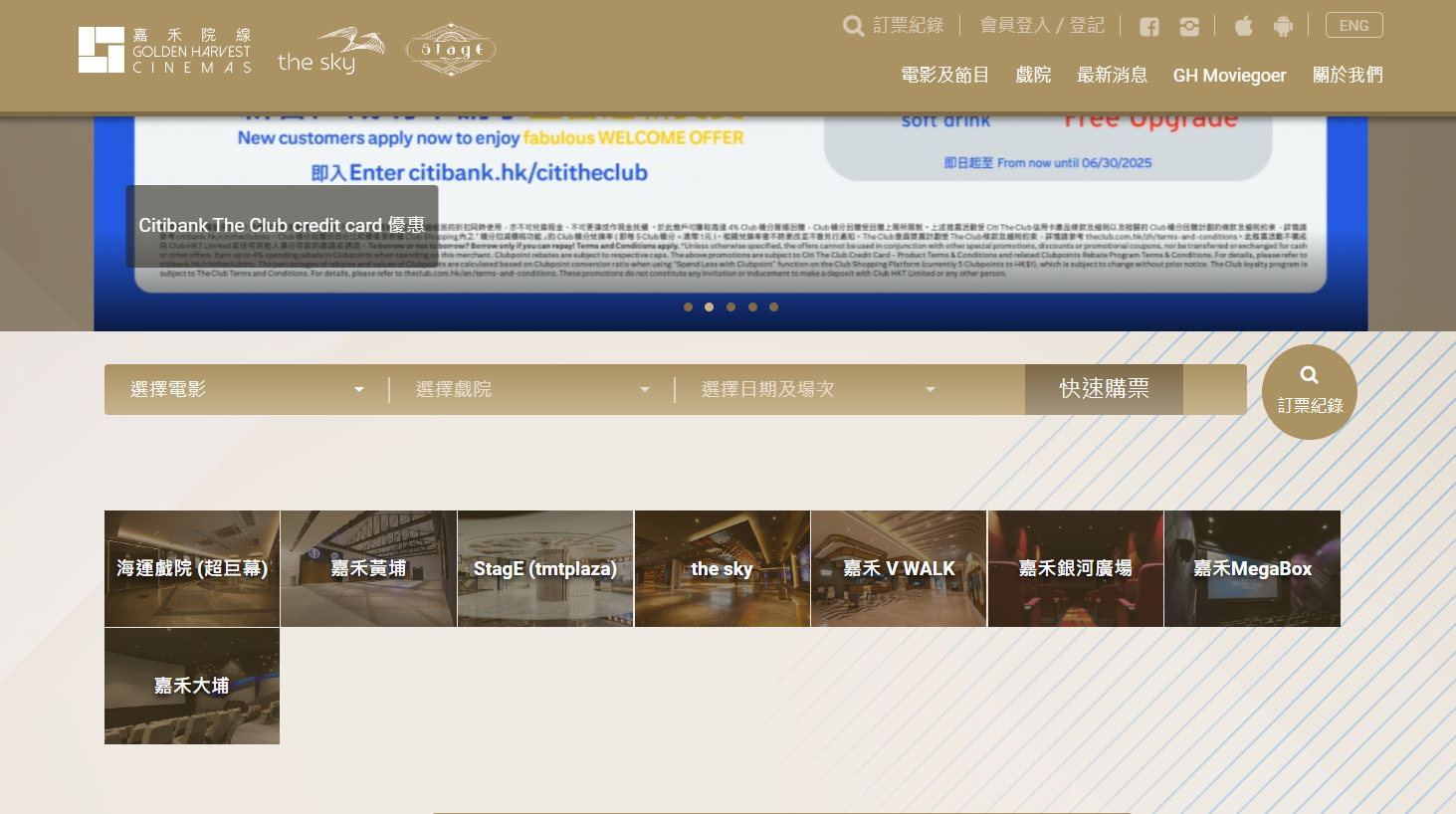Select the first carousel dot indicator
This screenshot has width=1456, height=814.
(x=688, y=307)
